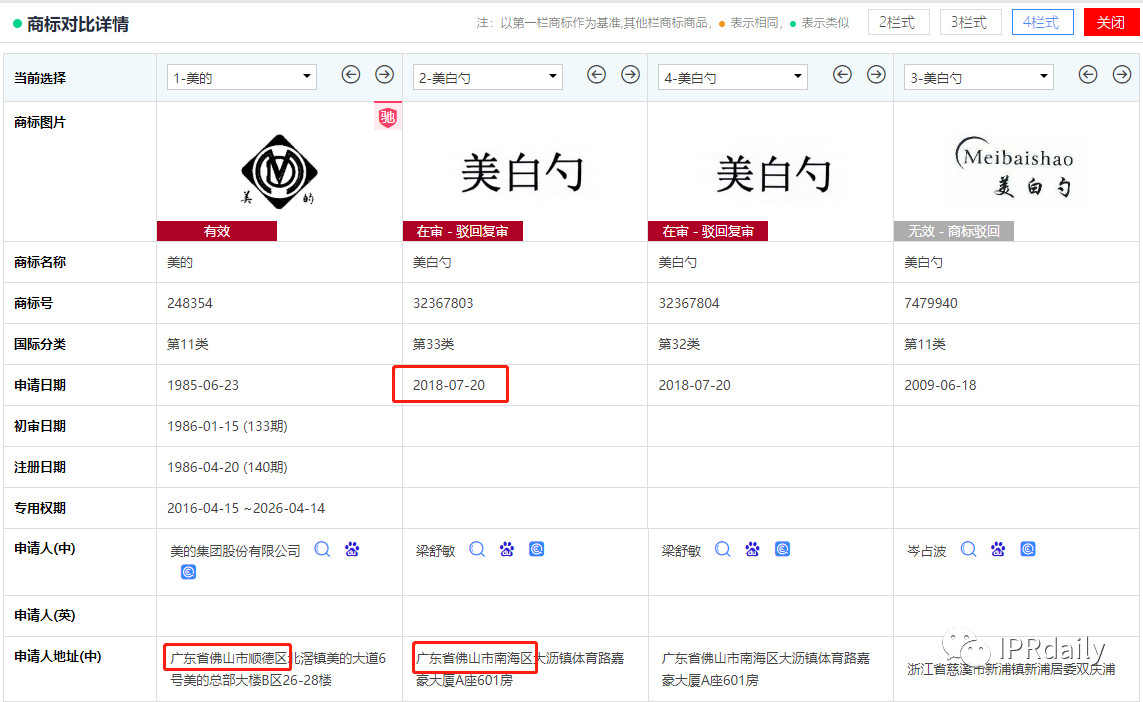Viewport: 1143px width, 702px height.
Task: Click previous arrow beside 3-美白勺 dropdown
Action: pos(1088,74)
